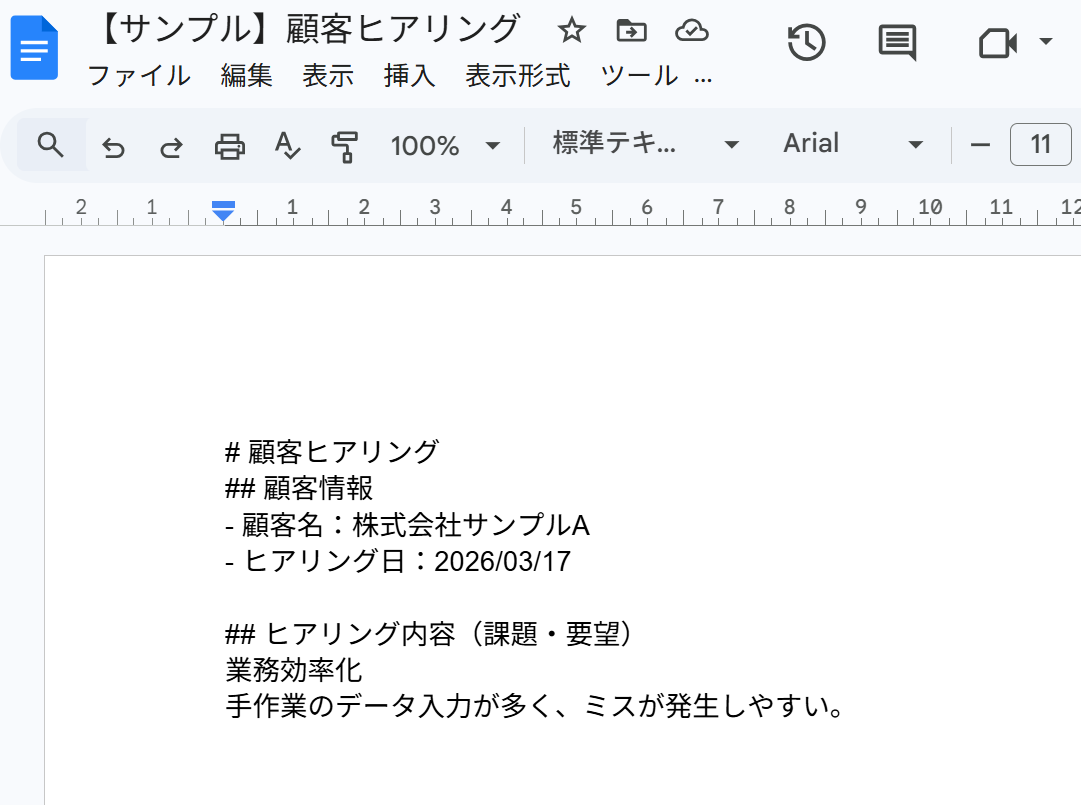The height and width of the screenshot is (805, 1081).
Task: Open the 編集 menu
Action: tap(247, 76)
